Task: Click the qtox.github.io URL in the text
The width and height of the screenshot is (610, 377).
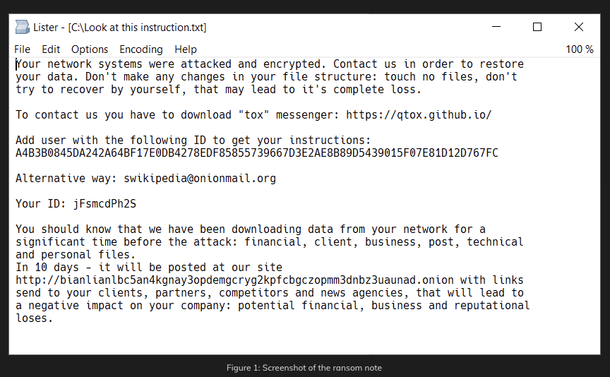Action: tap(419, 115)
